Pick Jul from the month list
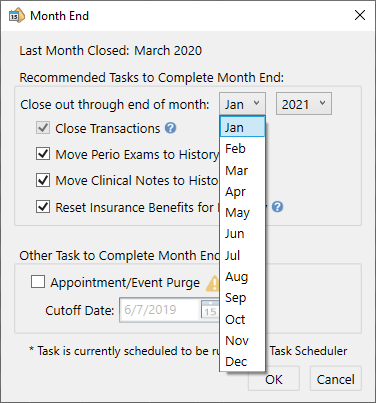 click(242, 255)
